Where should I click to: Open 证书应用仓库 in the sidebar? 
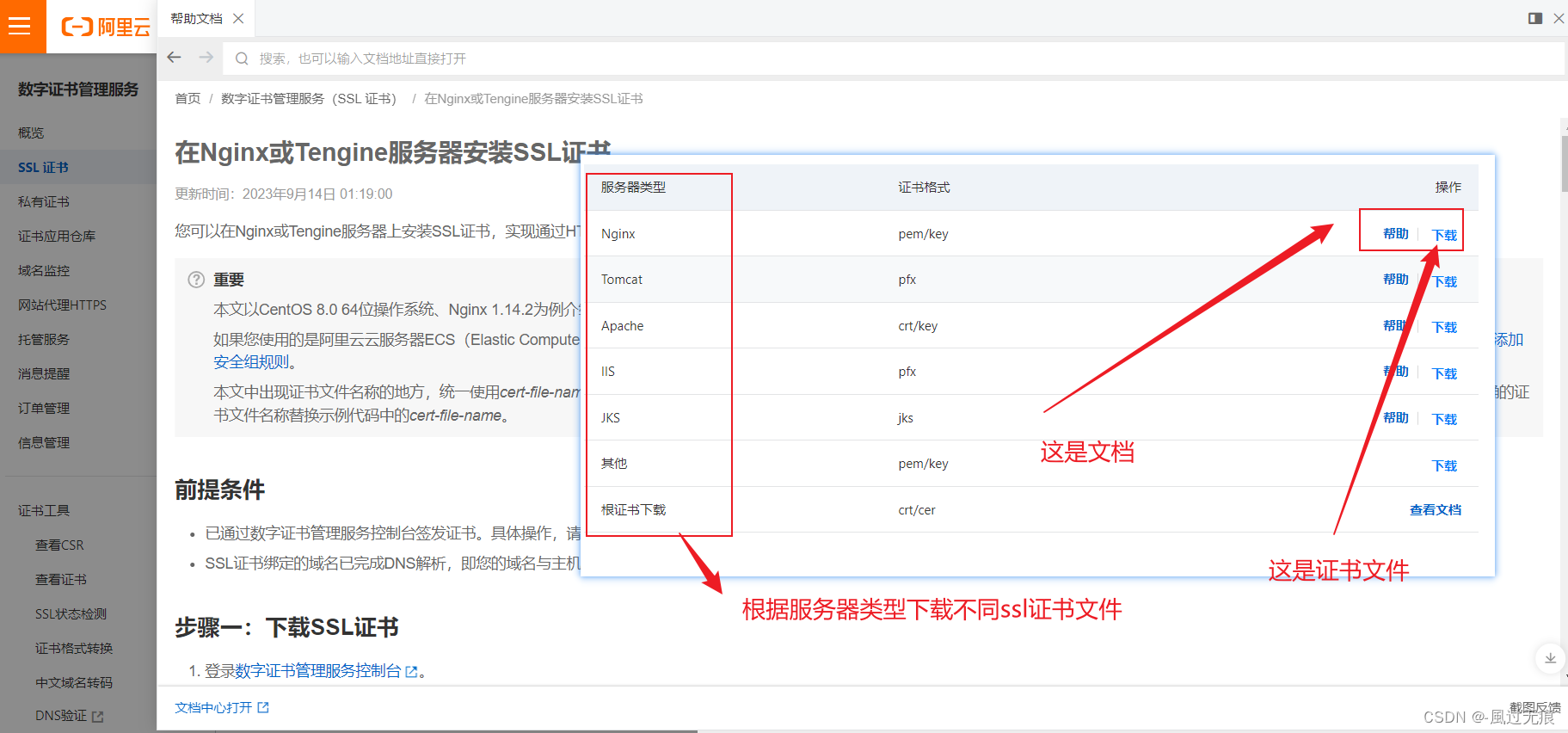[57, 236]
